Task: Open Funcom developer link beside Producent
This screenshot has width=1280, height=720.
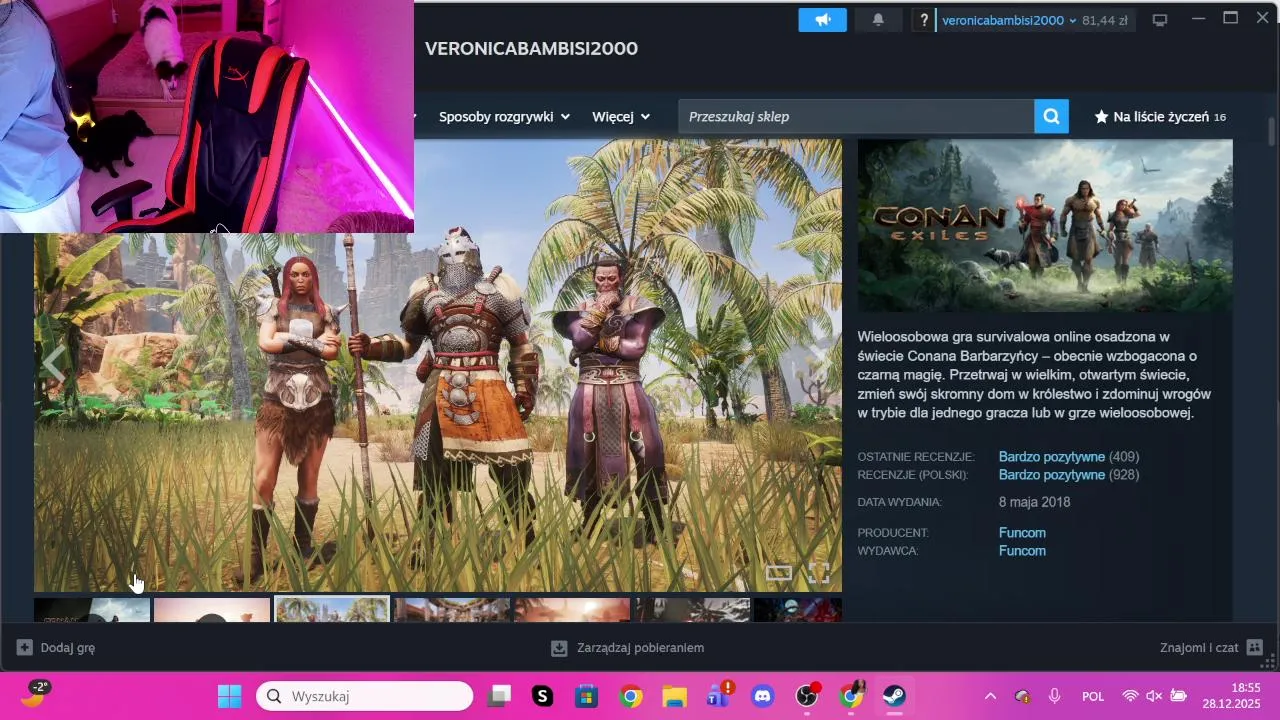Action: tap(1022, 533)
